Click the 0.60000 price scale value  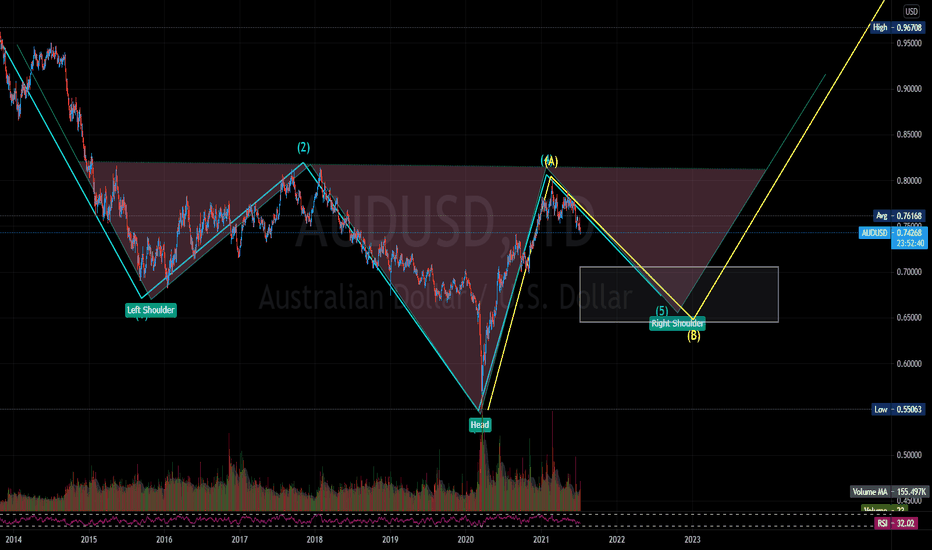click(909, 363)
